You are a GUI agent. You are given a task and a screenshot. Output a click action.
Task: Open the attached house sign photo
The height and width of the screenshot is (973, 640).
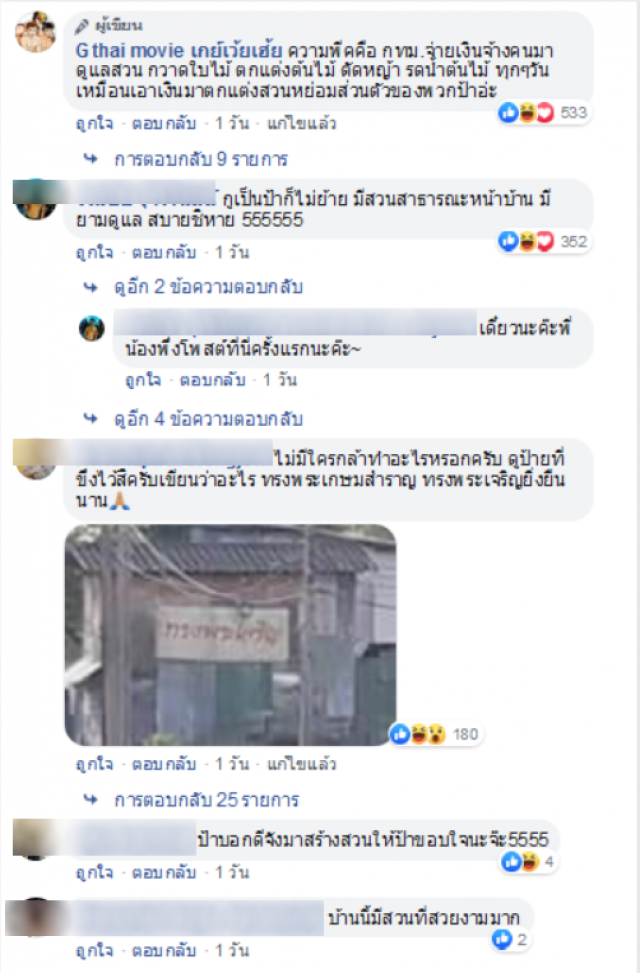pyautogui.click(x=230, y=635)
